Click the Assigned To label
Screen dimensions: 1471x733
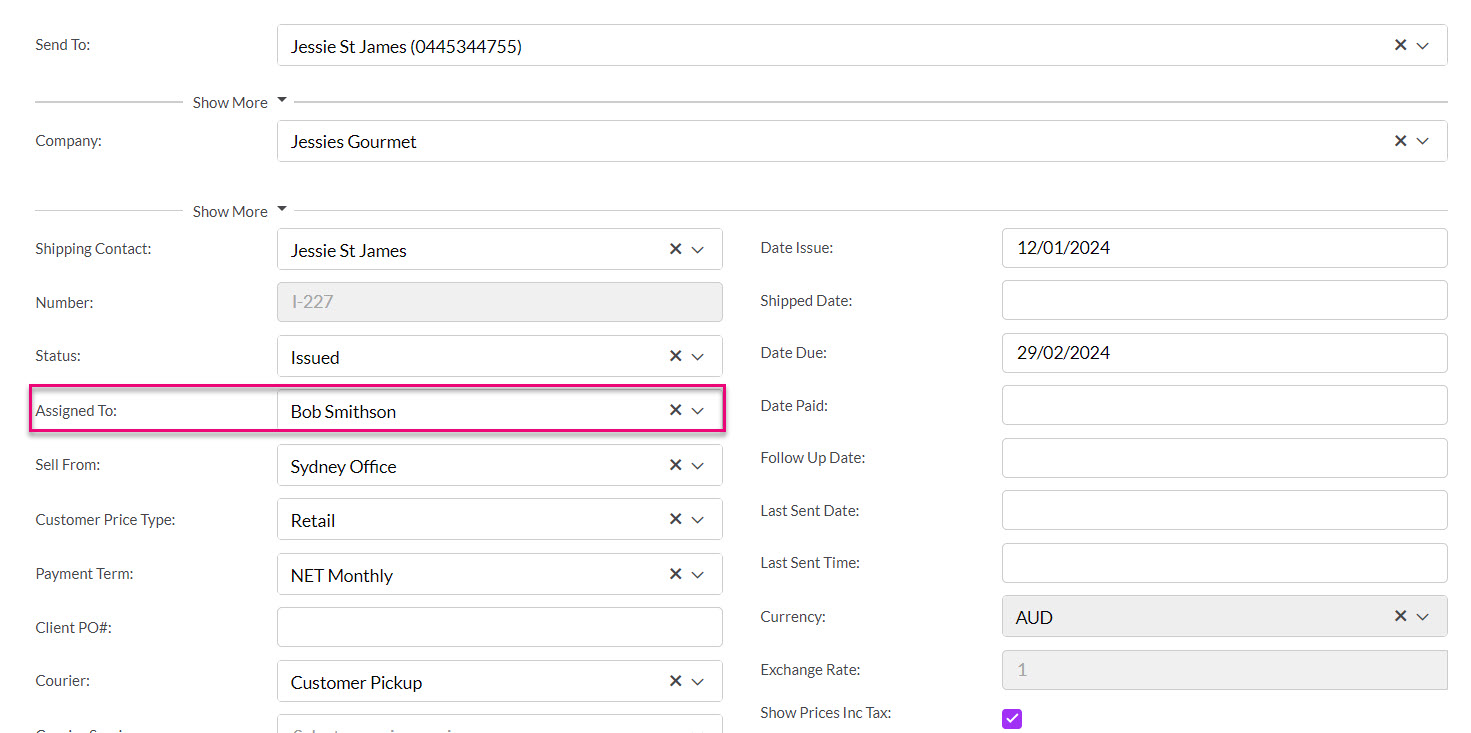tap(76, 410)
